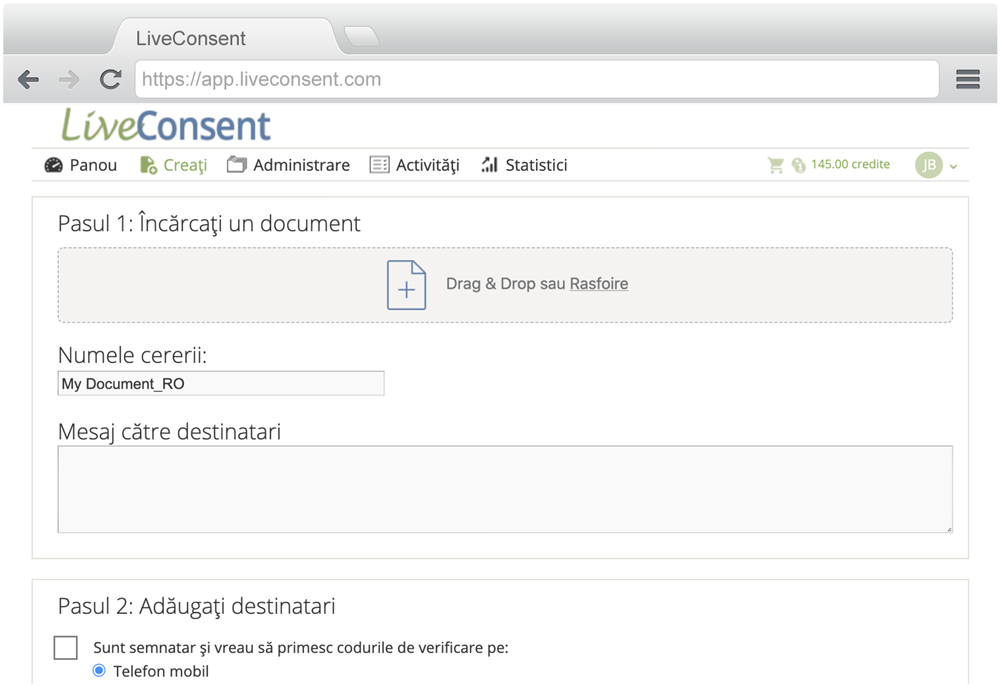Open the browser hamburger menu
Image resolution: width=1000 pixels, height=686 pixels.
[967, 80]
